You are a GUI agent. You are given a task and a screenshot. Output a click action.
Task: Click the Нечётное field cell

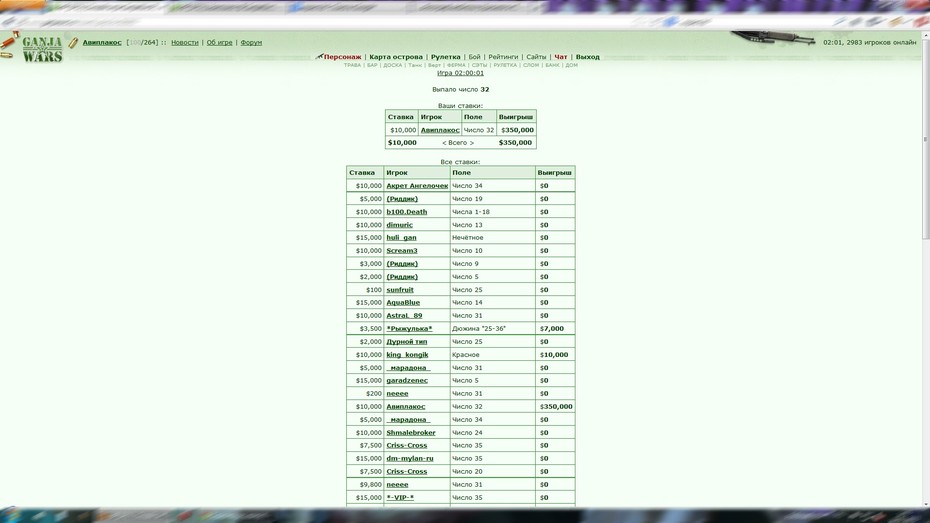[492, 238]
